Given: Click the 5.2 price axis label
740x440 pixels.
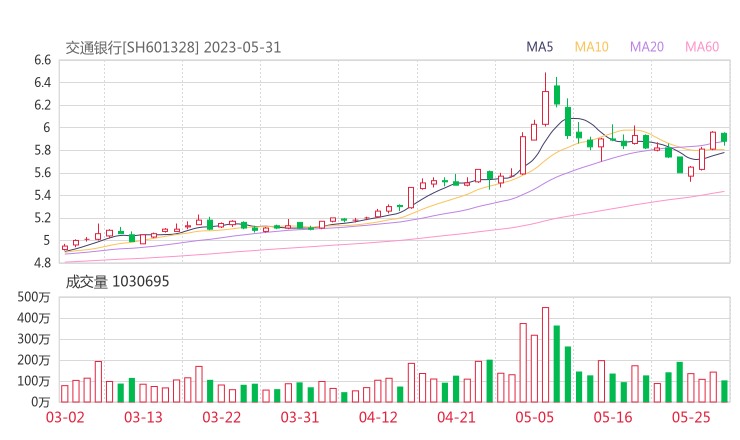Looking at the screenshot, I should coord(42,218).
